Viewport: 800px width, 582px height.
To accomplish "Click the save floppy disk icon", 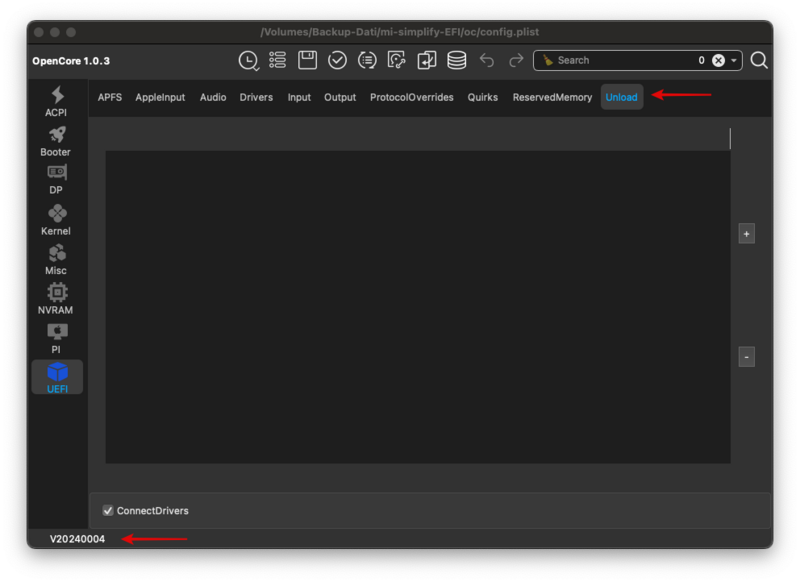I will (x=308, y=60).
